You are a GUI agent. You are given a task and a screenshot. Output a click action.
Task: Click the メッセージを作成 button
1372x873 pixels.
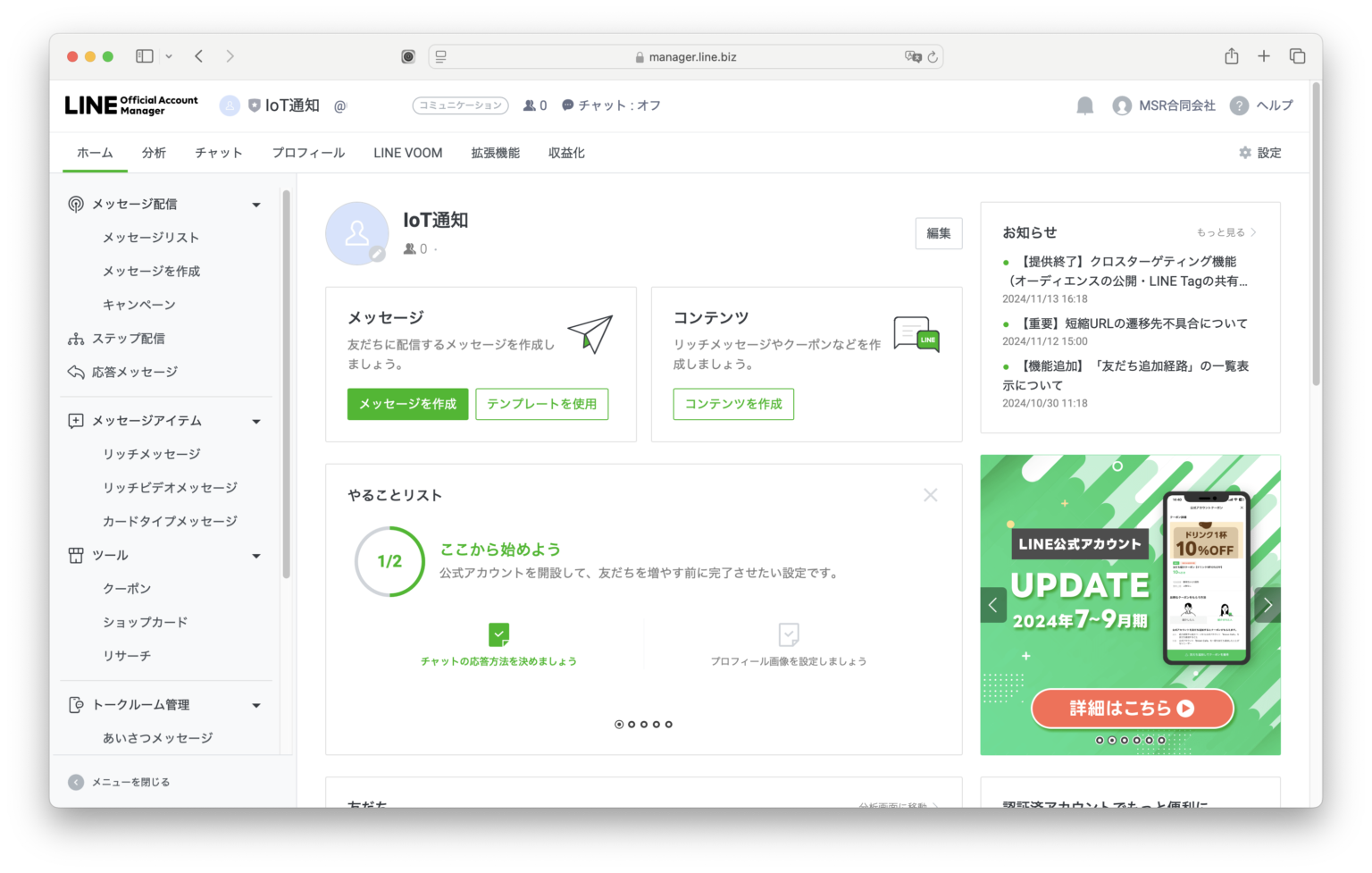point(407,404)
